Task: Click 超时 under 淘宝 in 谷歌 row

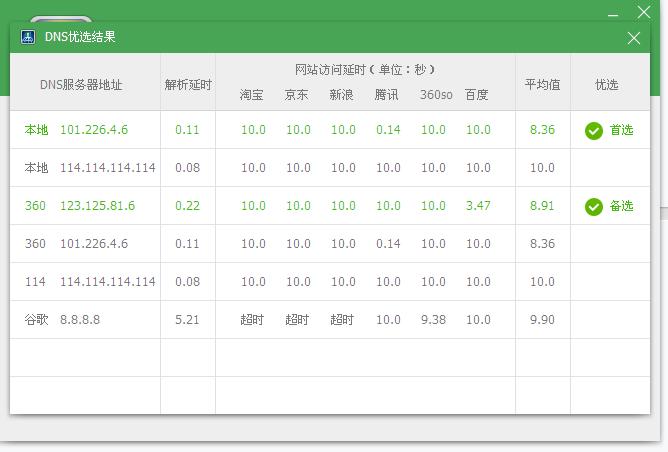Action: pos(252,319)
